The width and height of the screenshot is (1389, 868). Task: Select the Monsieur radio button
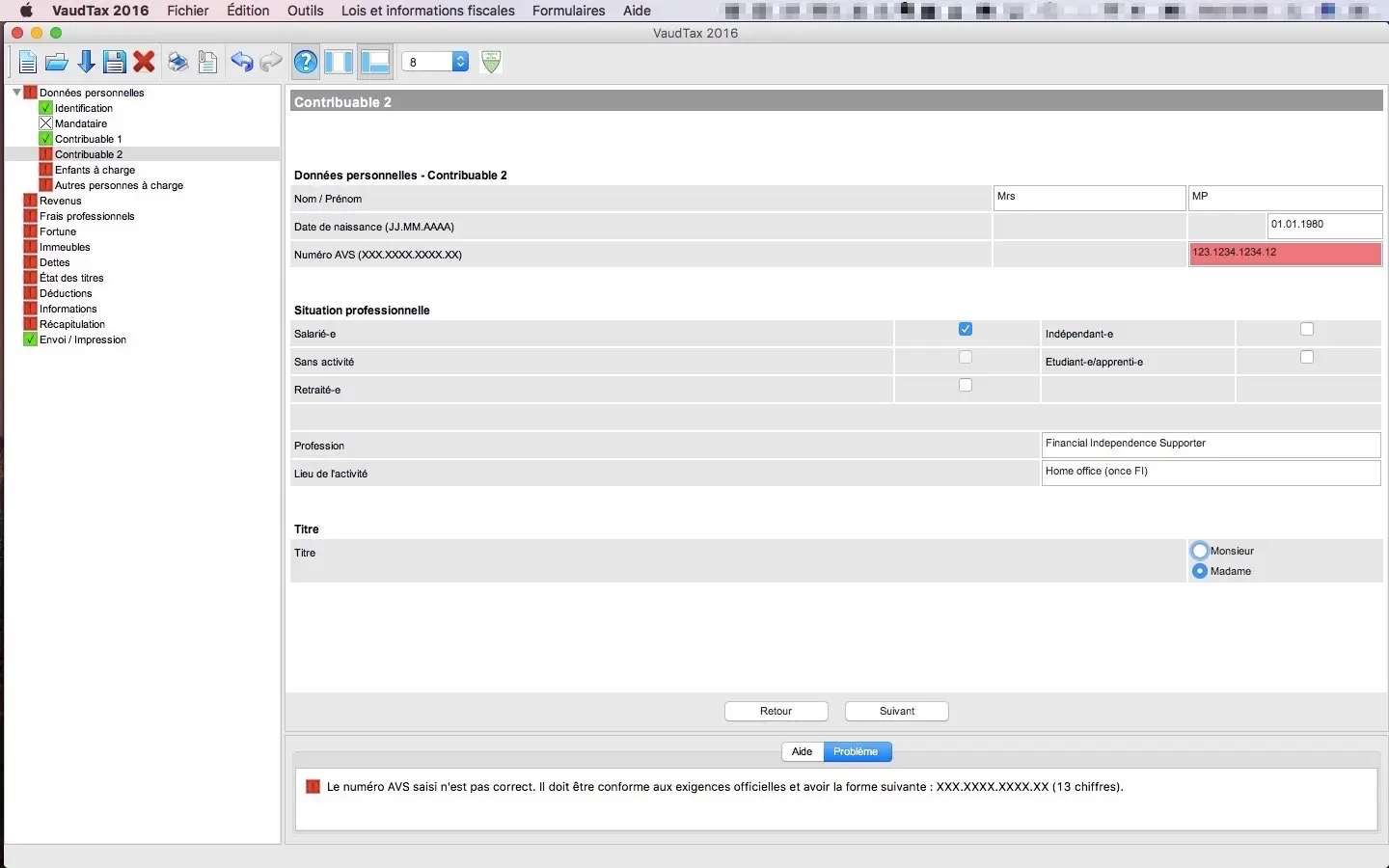(1200, 551)
